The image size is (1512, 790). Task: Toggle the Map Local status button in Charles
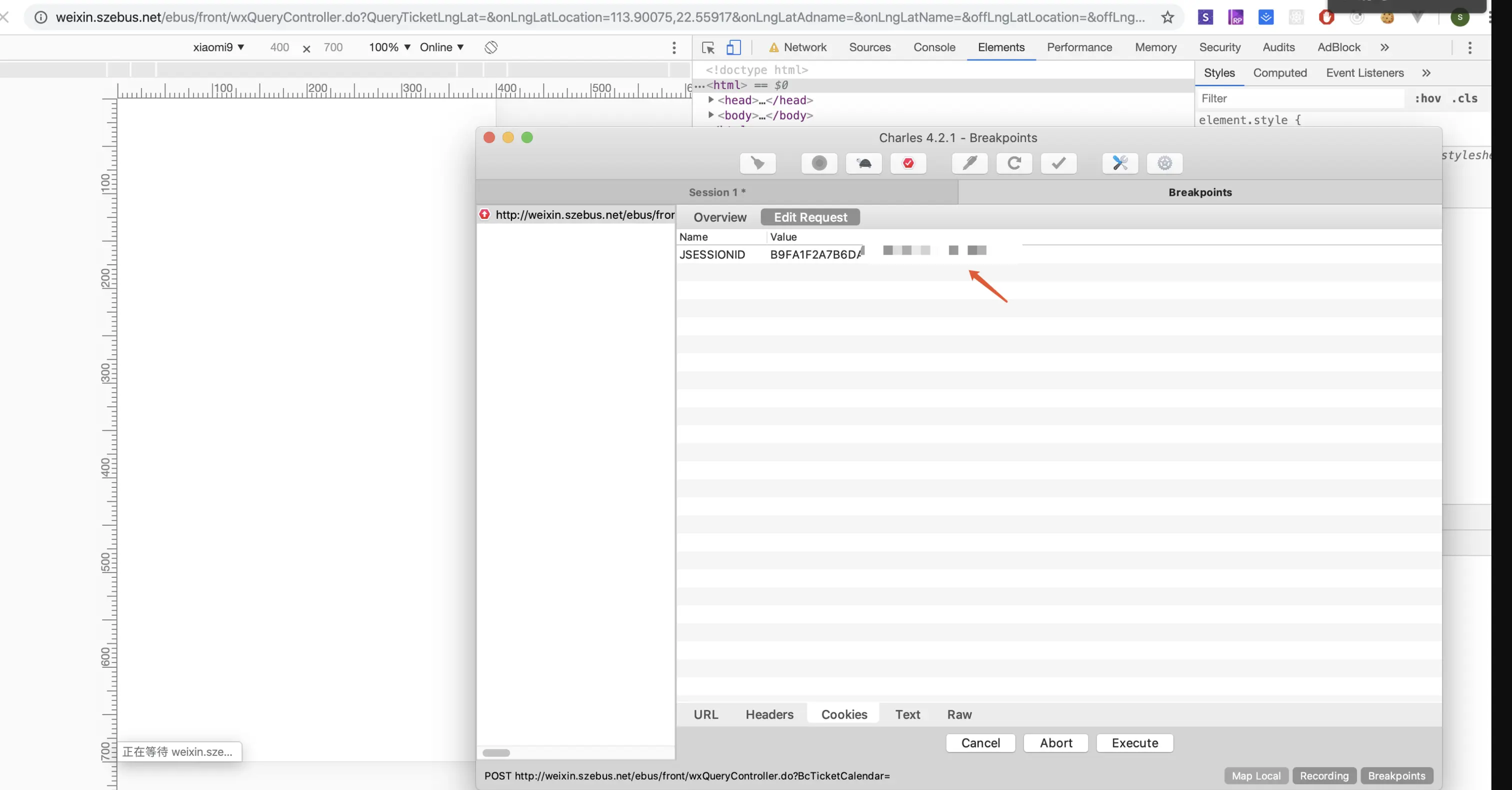1256,775
